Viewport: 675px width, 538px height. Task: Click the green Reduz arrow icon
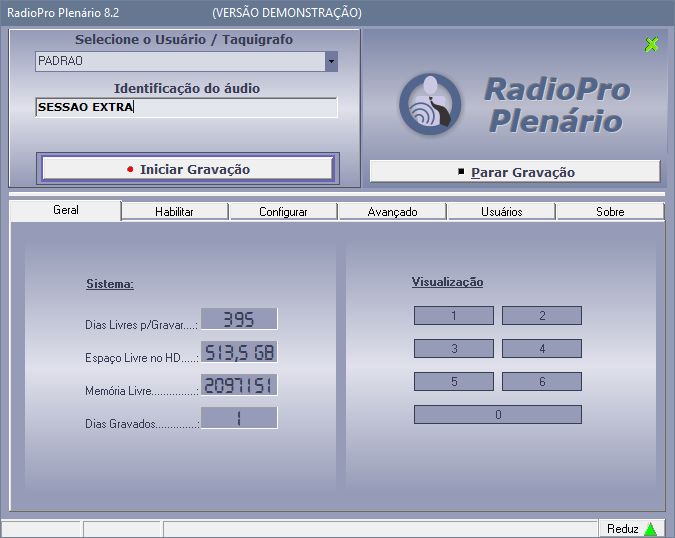pyautogui.click(x=650, y=529)
